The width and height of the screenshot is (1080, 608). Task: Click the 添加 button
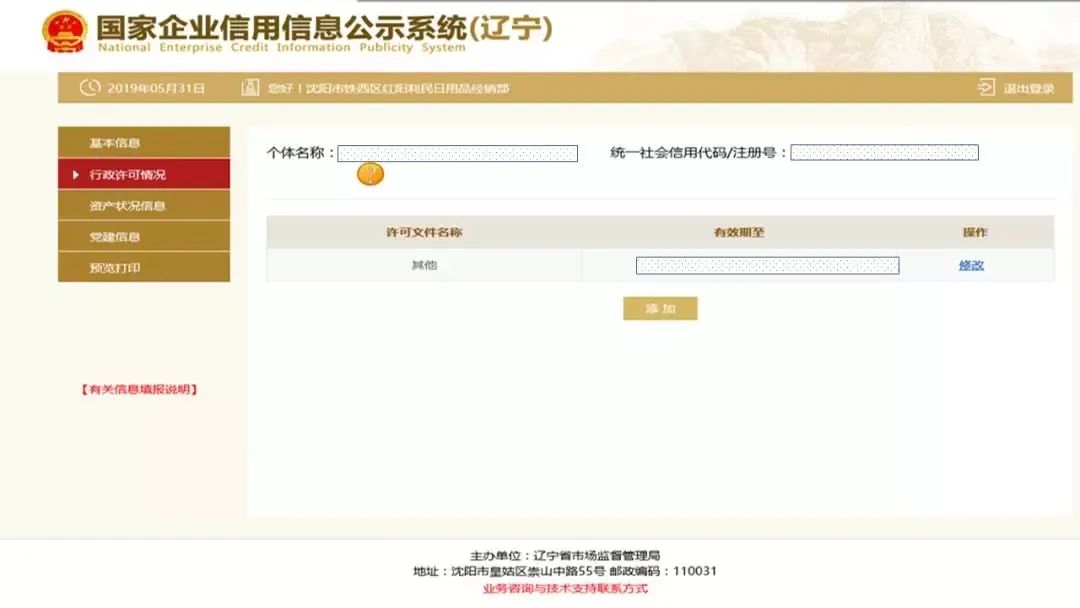(x=660, y=308)
